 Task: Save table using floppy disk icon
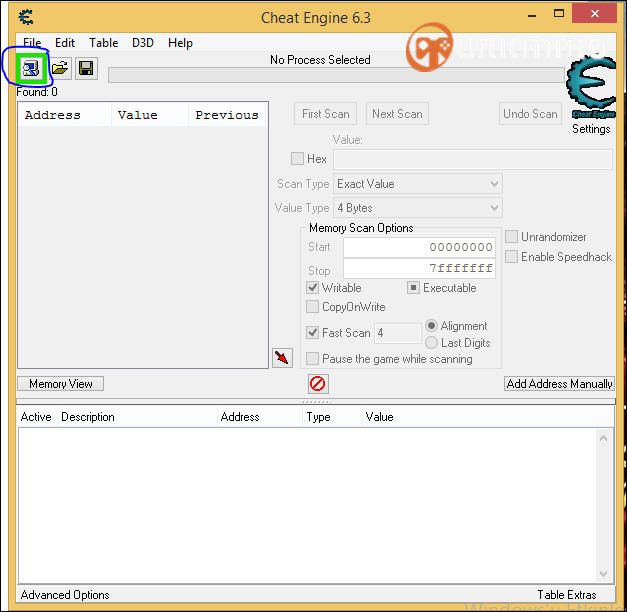[x=86, y=68]
